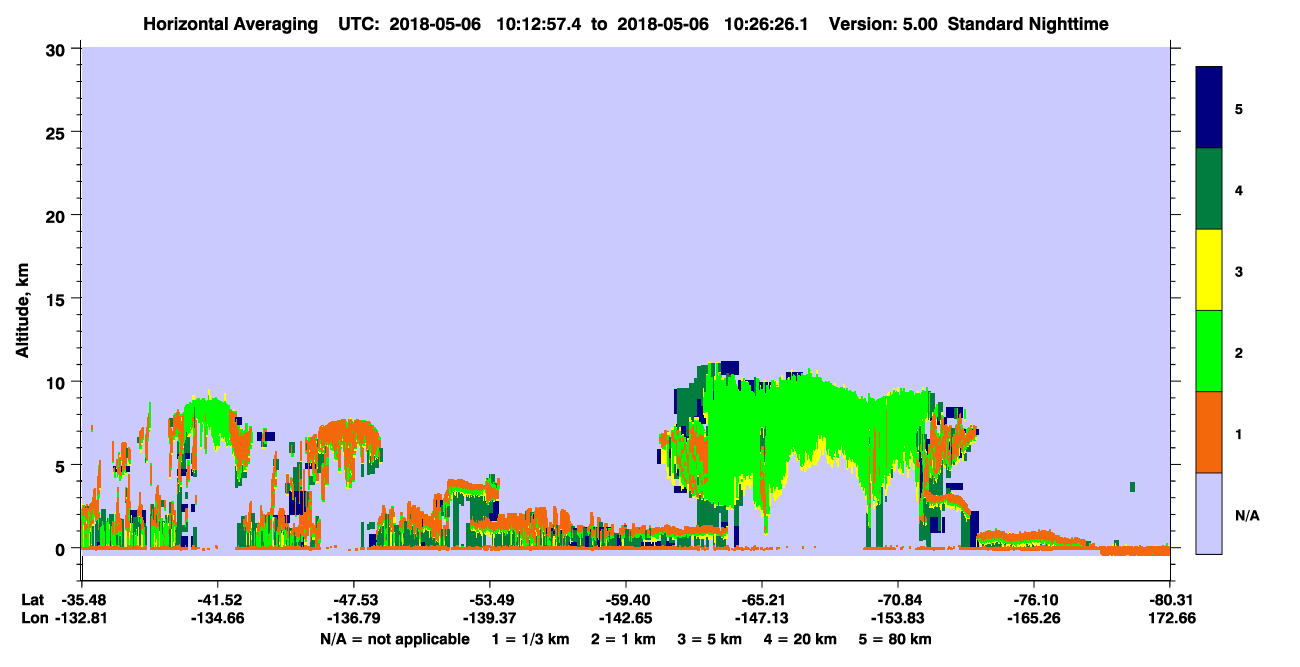Click the lavender N/A color bar segment
1300x667 pixels.
pos(1209,513)
